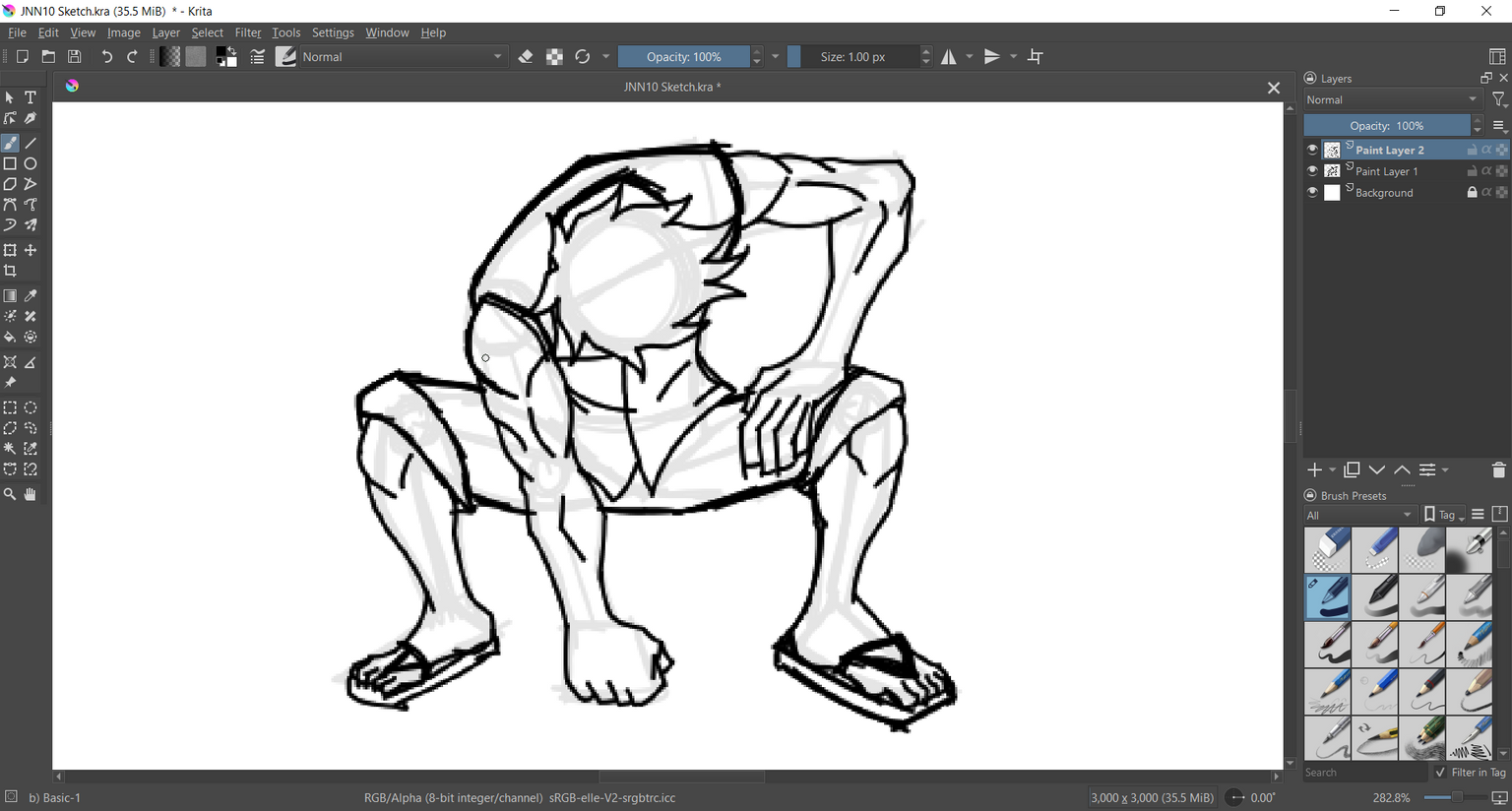Open the Filter menu

coord(248,32)
